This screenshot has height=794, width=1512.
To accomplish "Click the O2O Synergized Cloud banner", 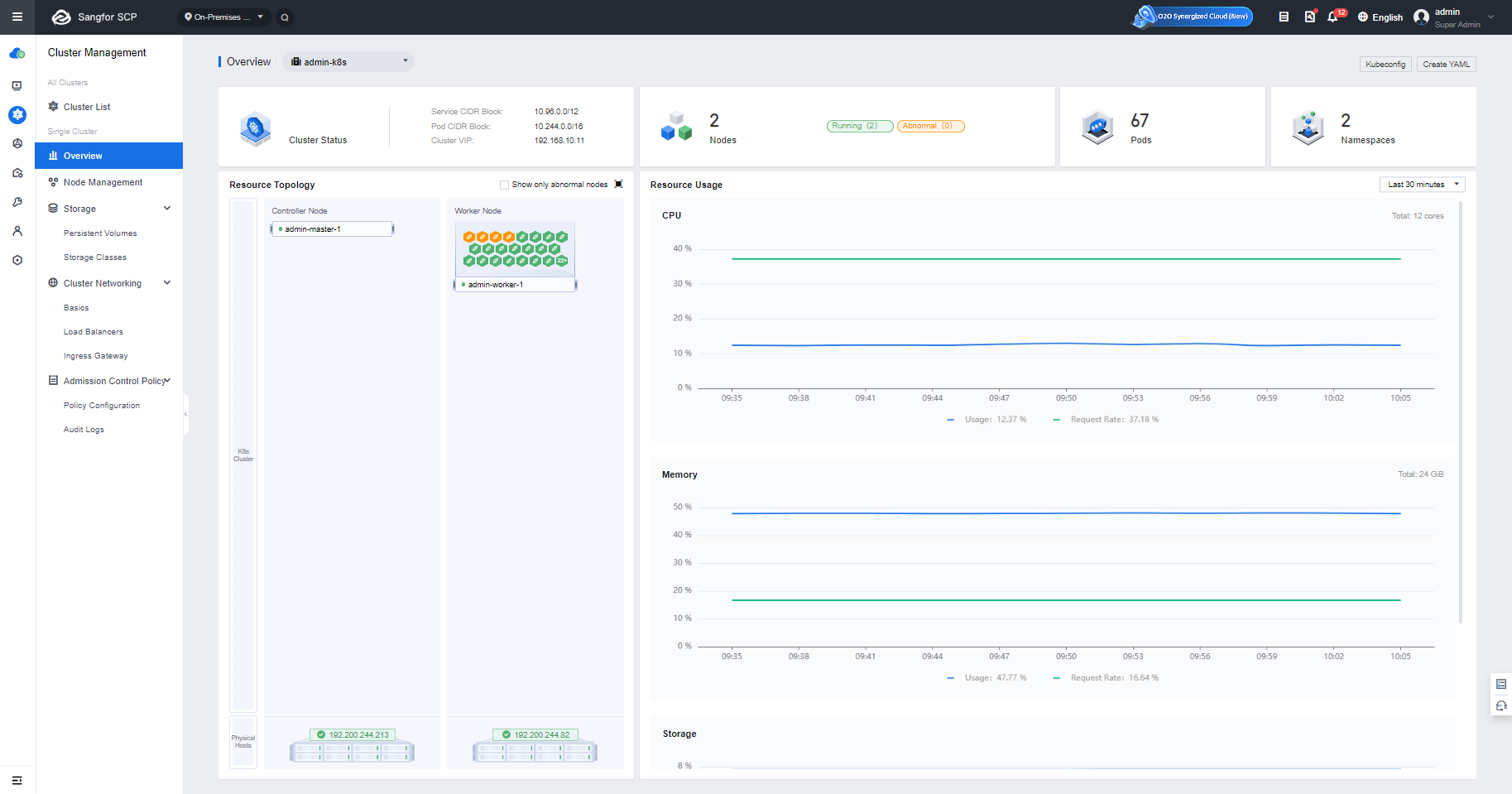I will (x=1193, y=17).
